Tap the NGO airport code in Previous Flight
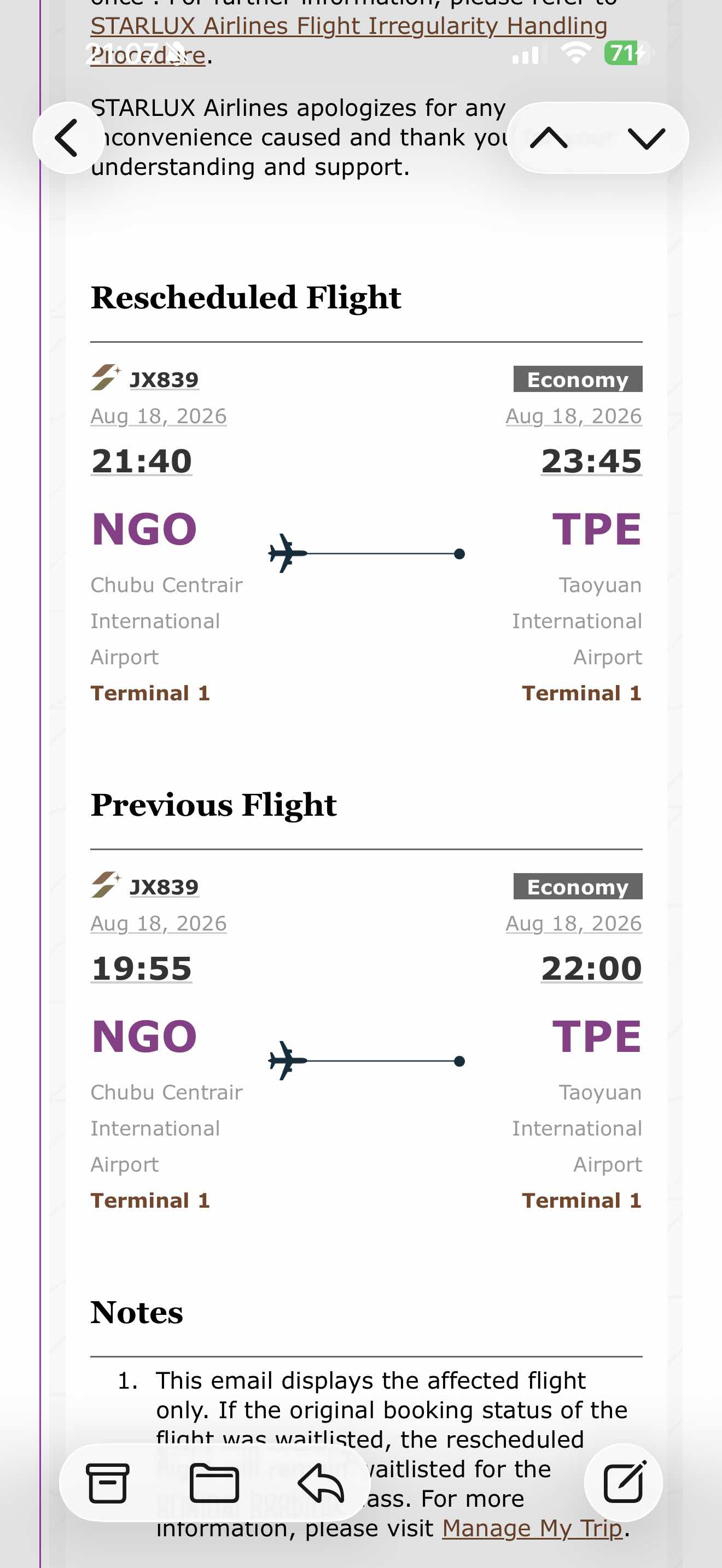 click(x=144, y=1036)
